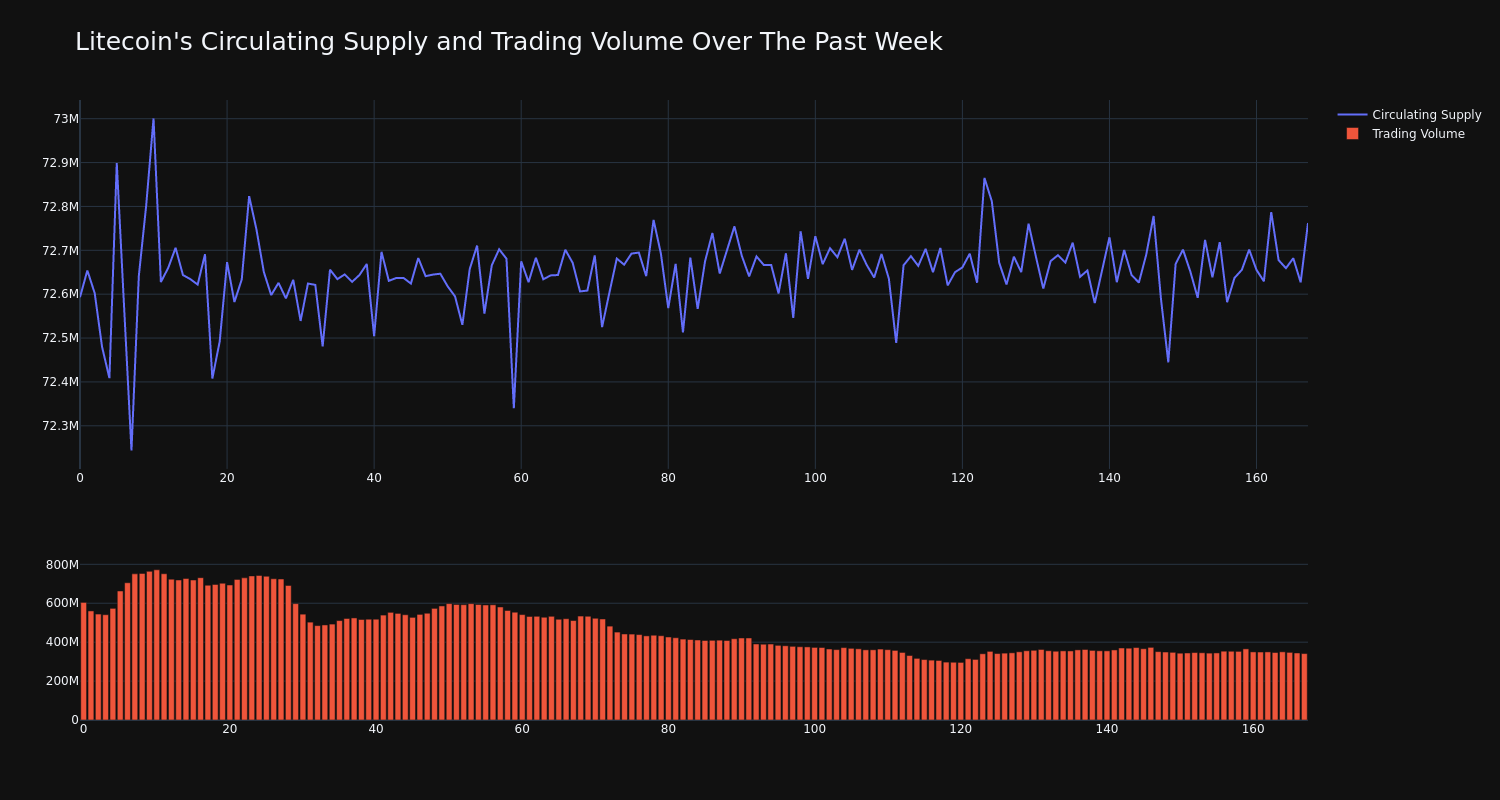
Task: Click the lowest supply dip below 72.3M
Action: (x=131, y=449)
